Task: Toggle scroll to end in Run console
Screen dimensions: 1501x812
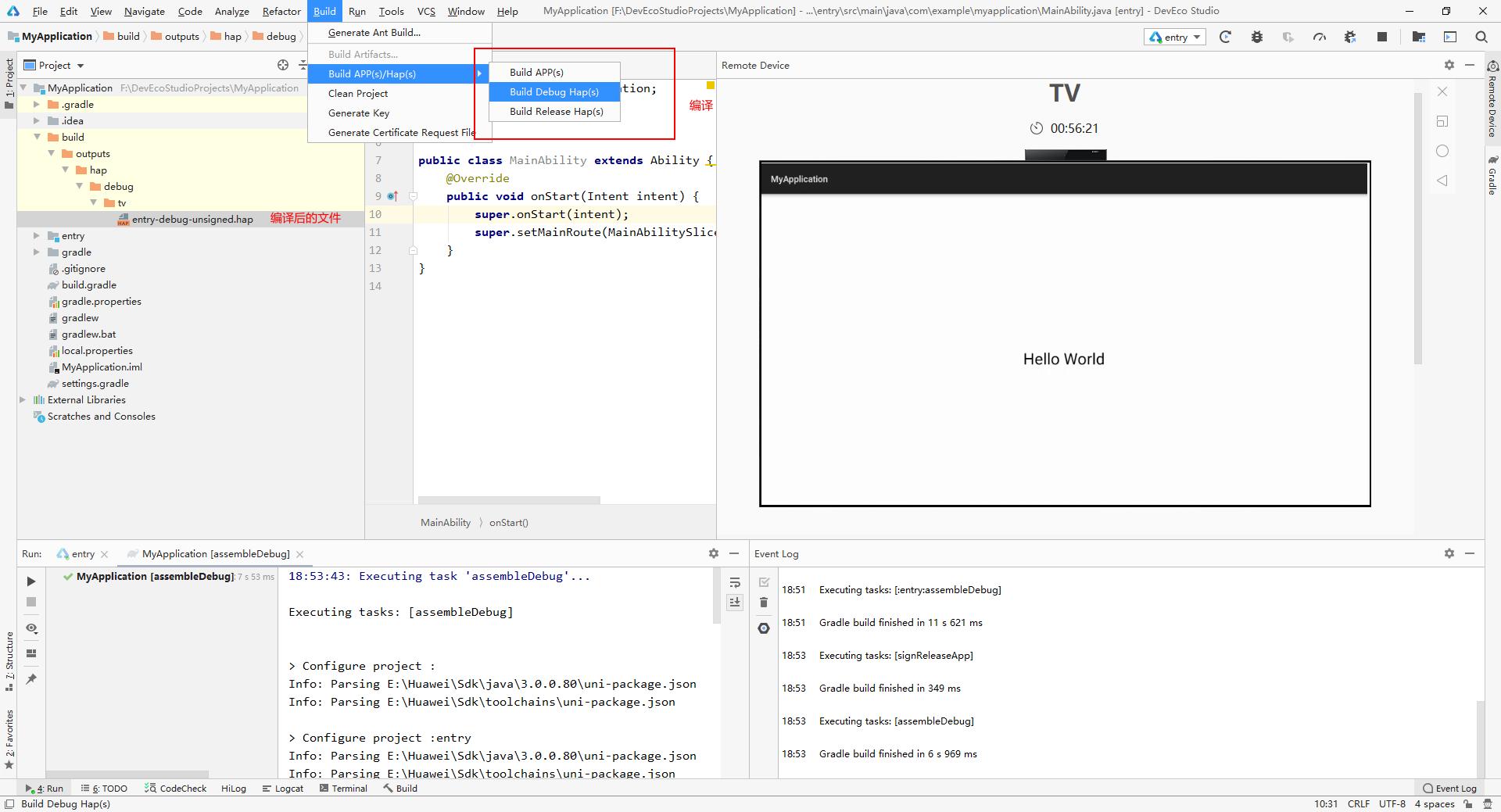Action: (735, 602)
